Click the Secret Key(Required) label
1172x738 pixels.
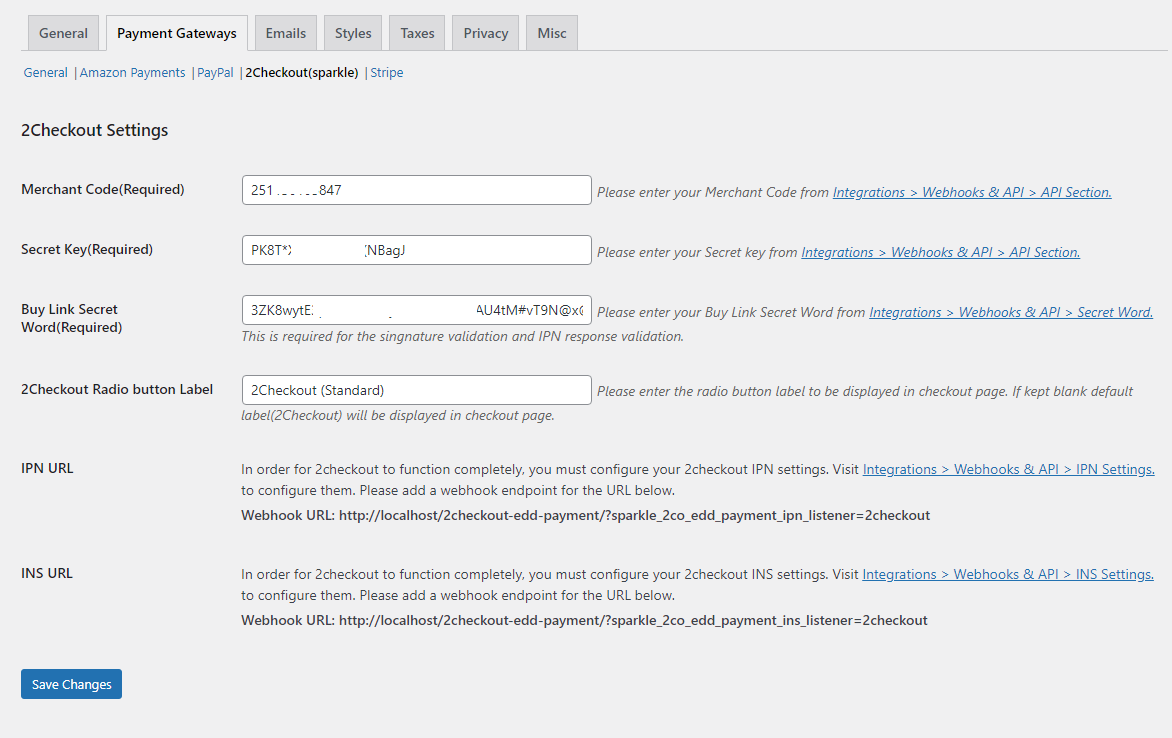pyautogui.click(x=87, y=249)
